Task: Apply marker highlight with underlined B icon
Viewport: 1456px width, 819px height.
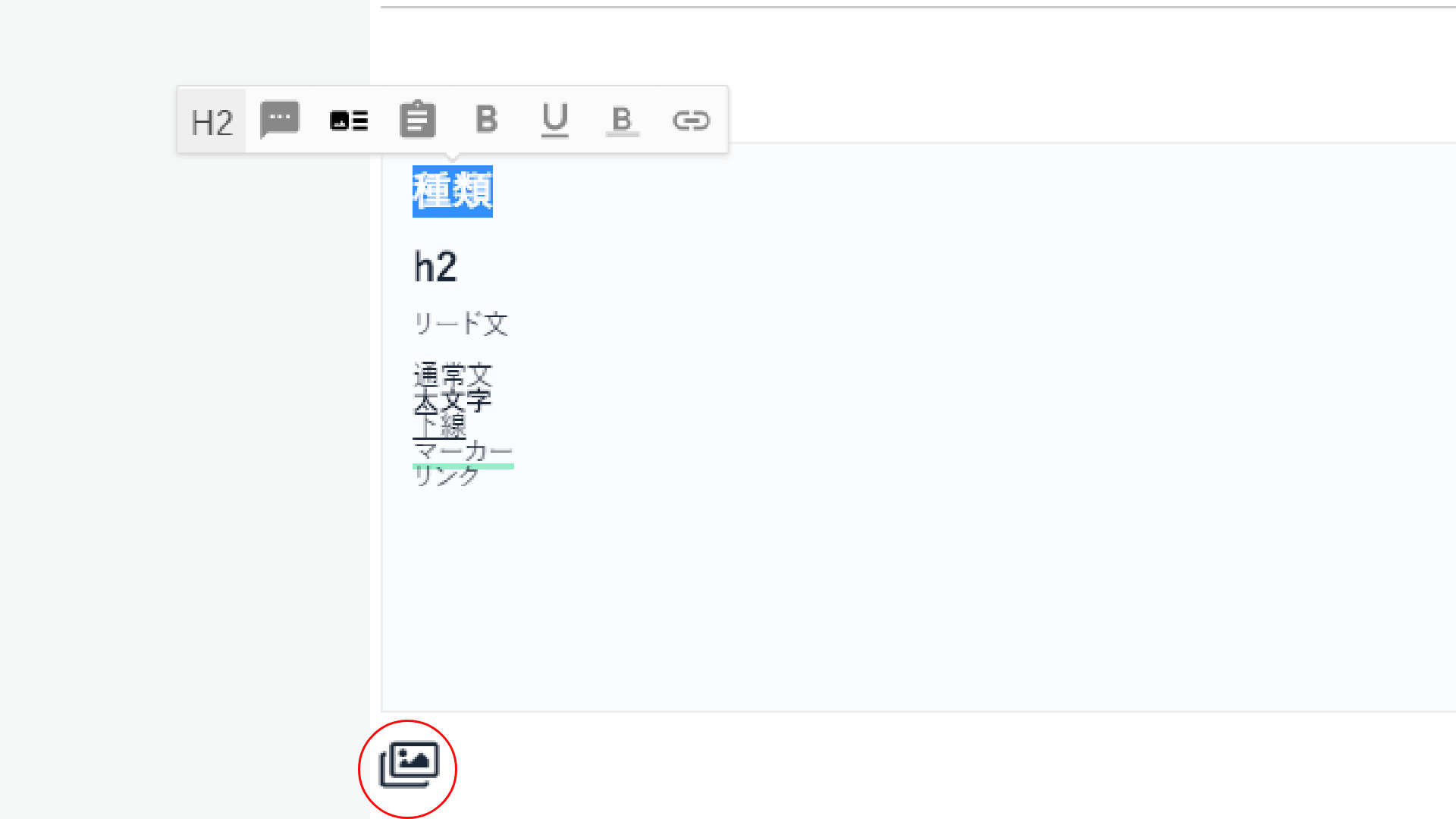Action: click(623, 120)
